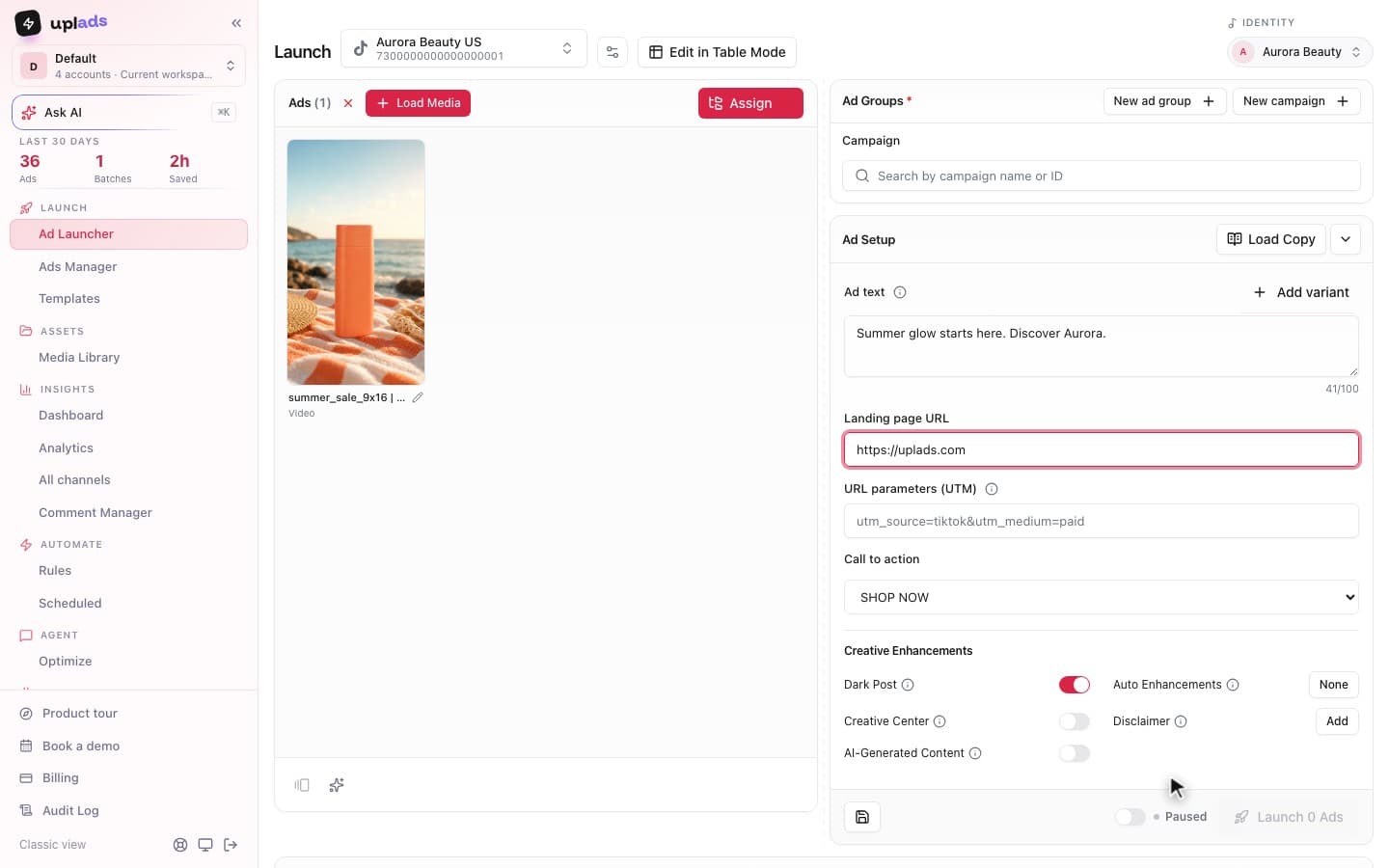
Task: Switch to Edit in Table Mode
Action: tap(717, 52)
